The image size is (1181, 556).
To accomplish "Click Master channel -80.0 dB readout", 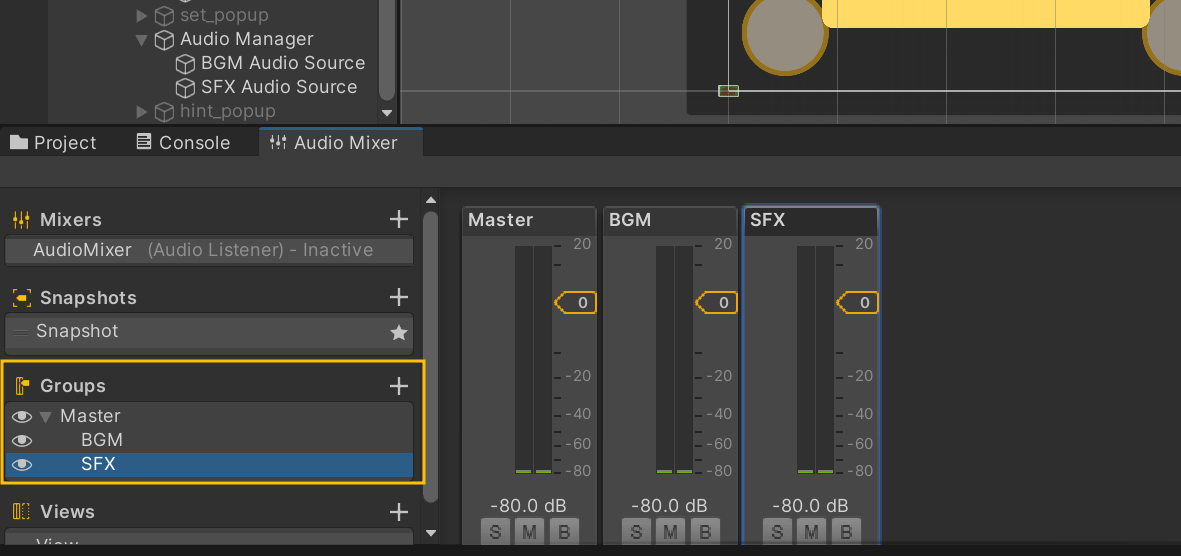I will 529,506.
